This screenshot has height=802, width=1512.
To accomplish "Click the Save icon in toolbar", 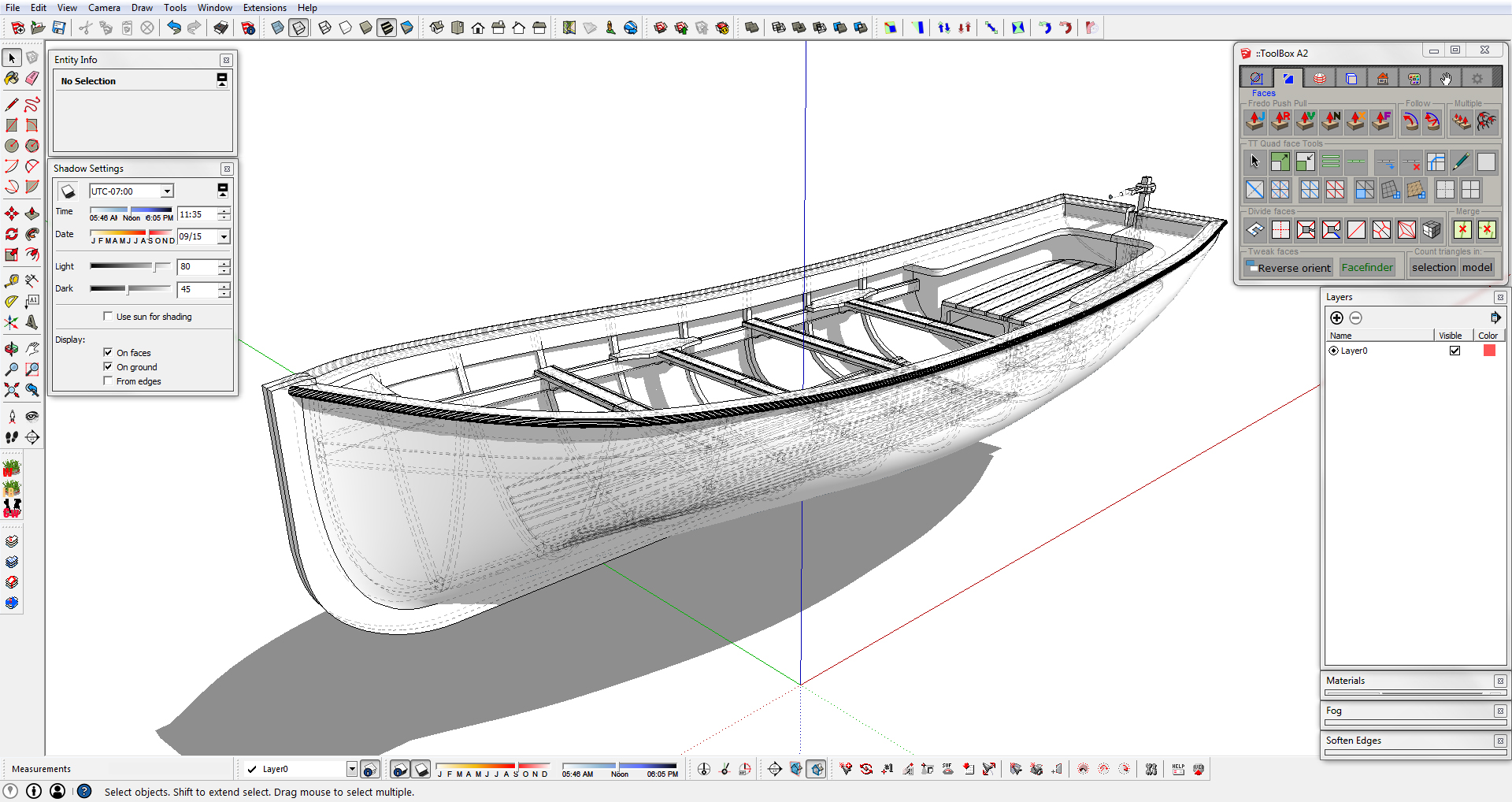I will (59, 28).
